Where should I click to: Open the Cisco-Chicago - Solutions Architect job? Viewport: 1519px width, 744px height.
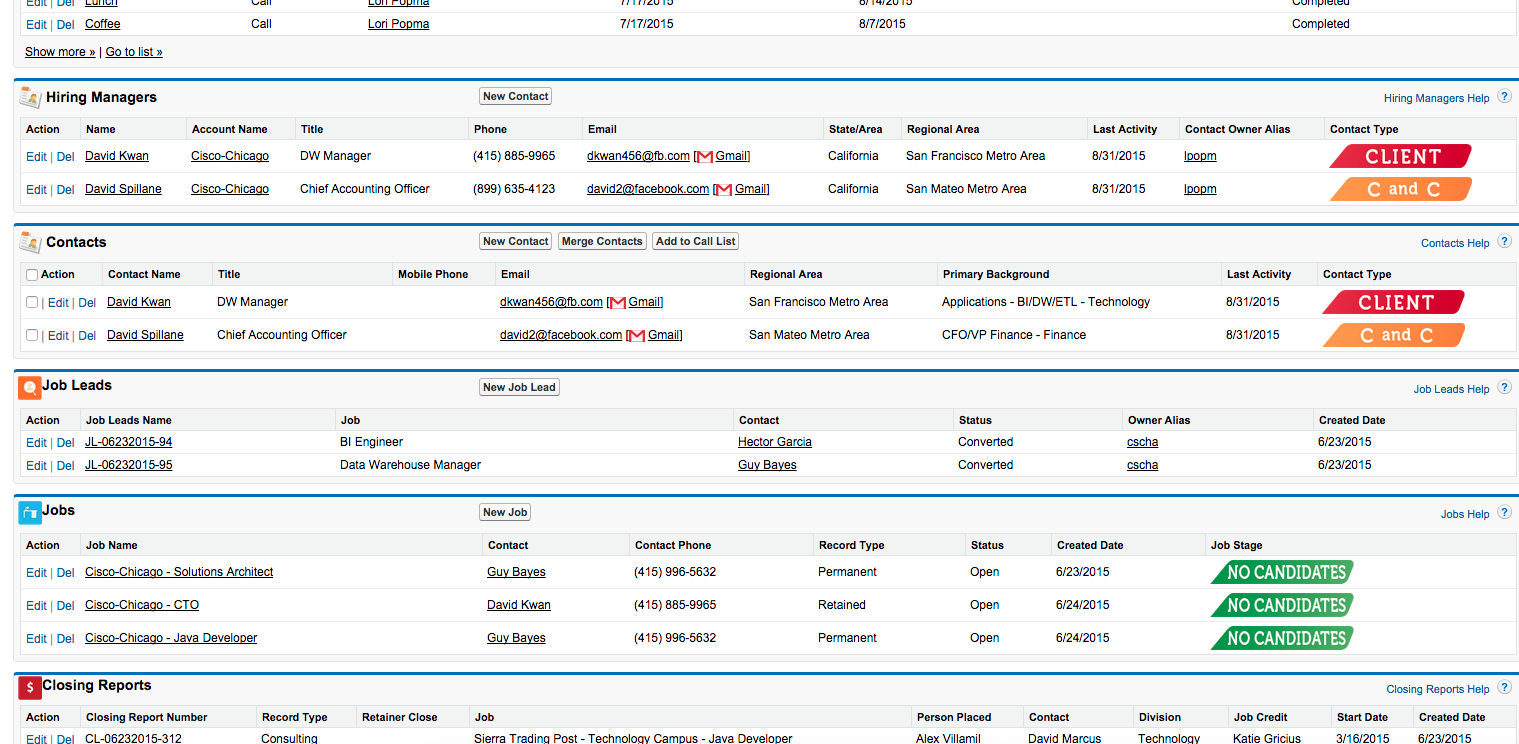[179, 572]
